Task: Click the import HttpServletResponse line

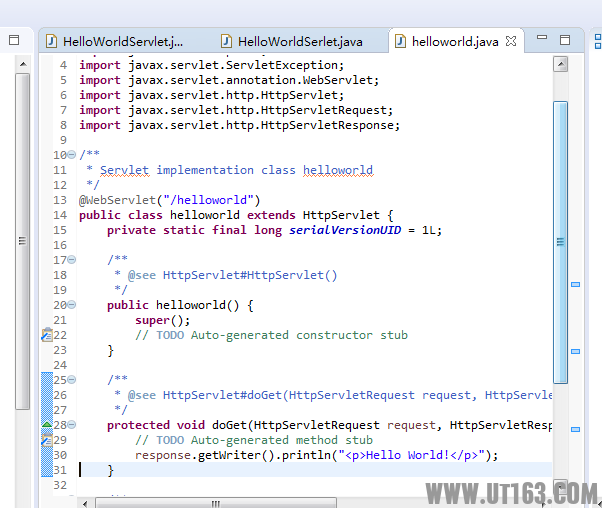Action: coord(240,125)
